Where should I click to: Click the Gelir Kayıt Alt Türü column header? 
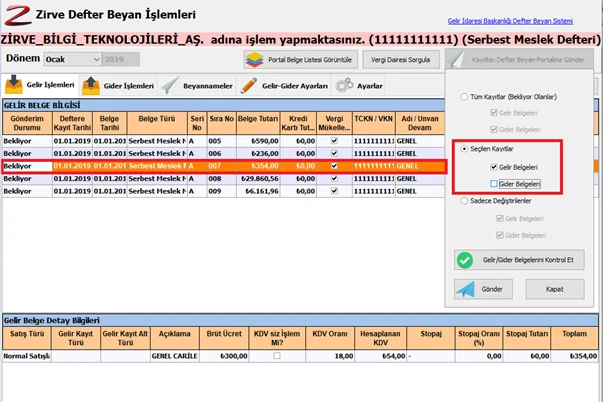[125, 338]
